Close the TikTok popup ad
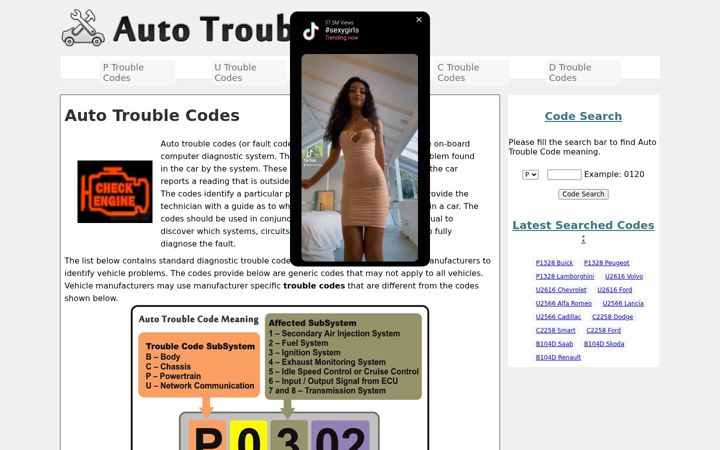Image resolution: width=720 pixels, height=450 pixels. (x=419, y=20)
